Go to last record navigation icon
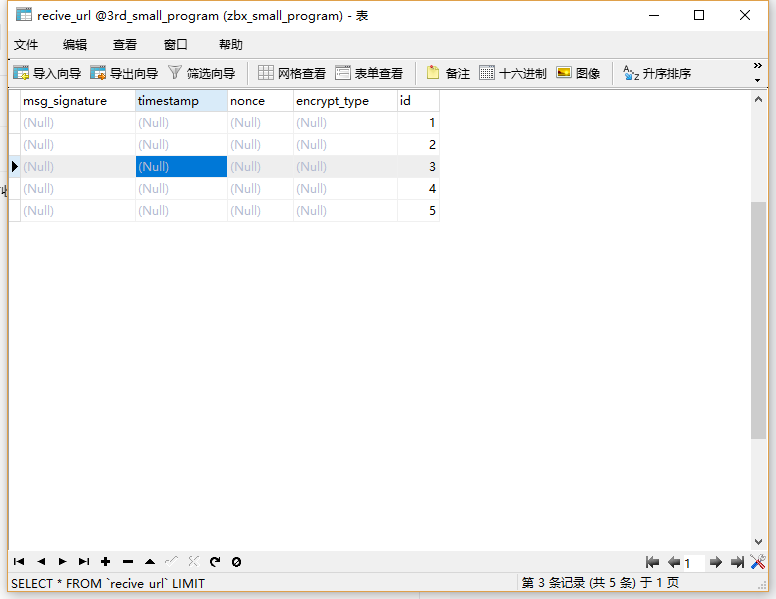Viewport: 776px width, 599px height. (x=84, y=561)
